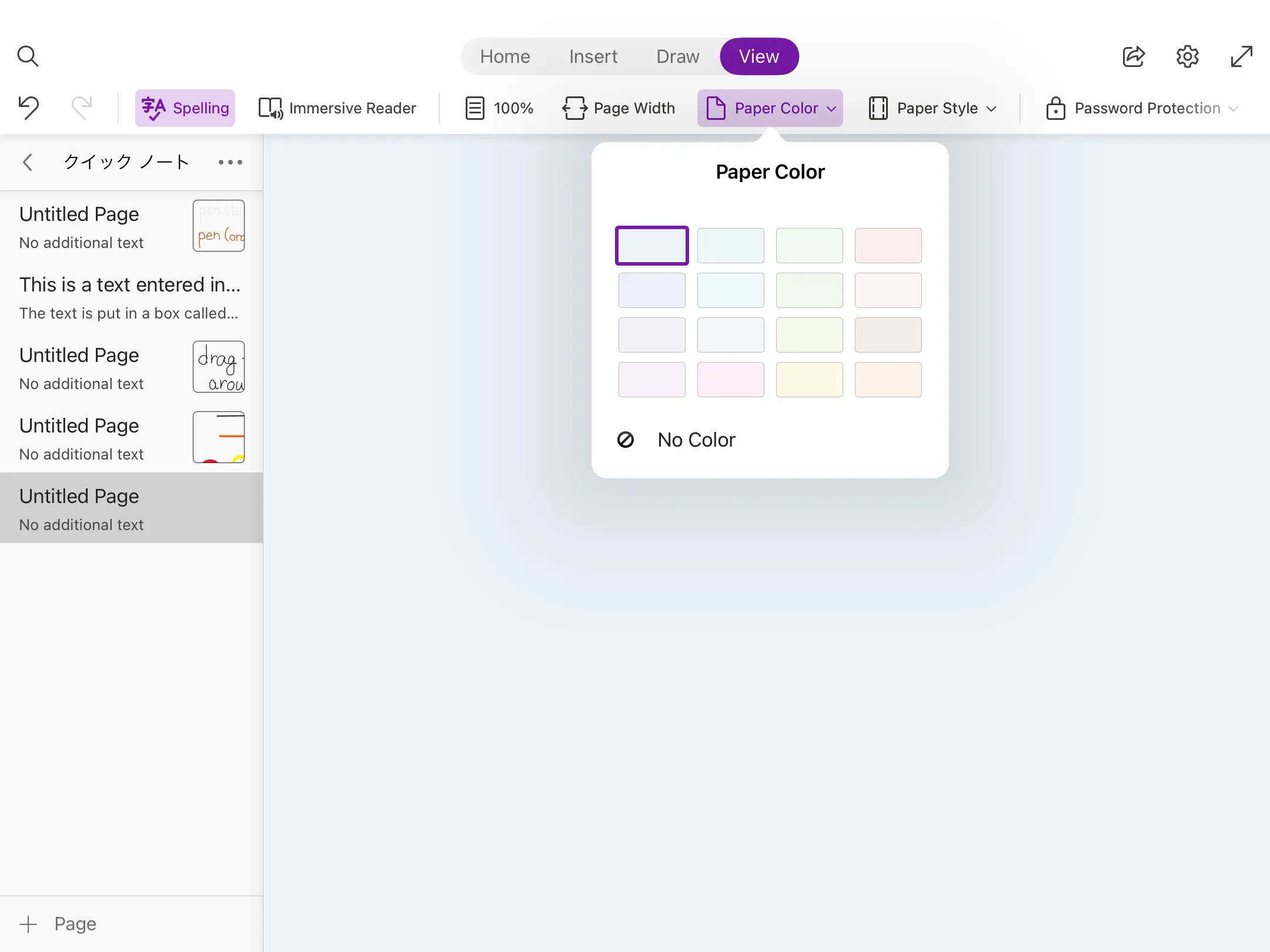The height and width of the screenshot is (952, 1270).
Task: Open the page thumbnail with orange pen writing
Action: [x=218, y=226]
